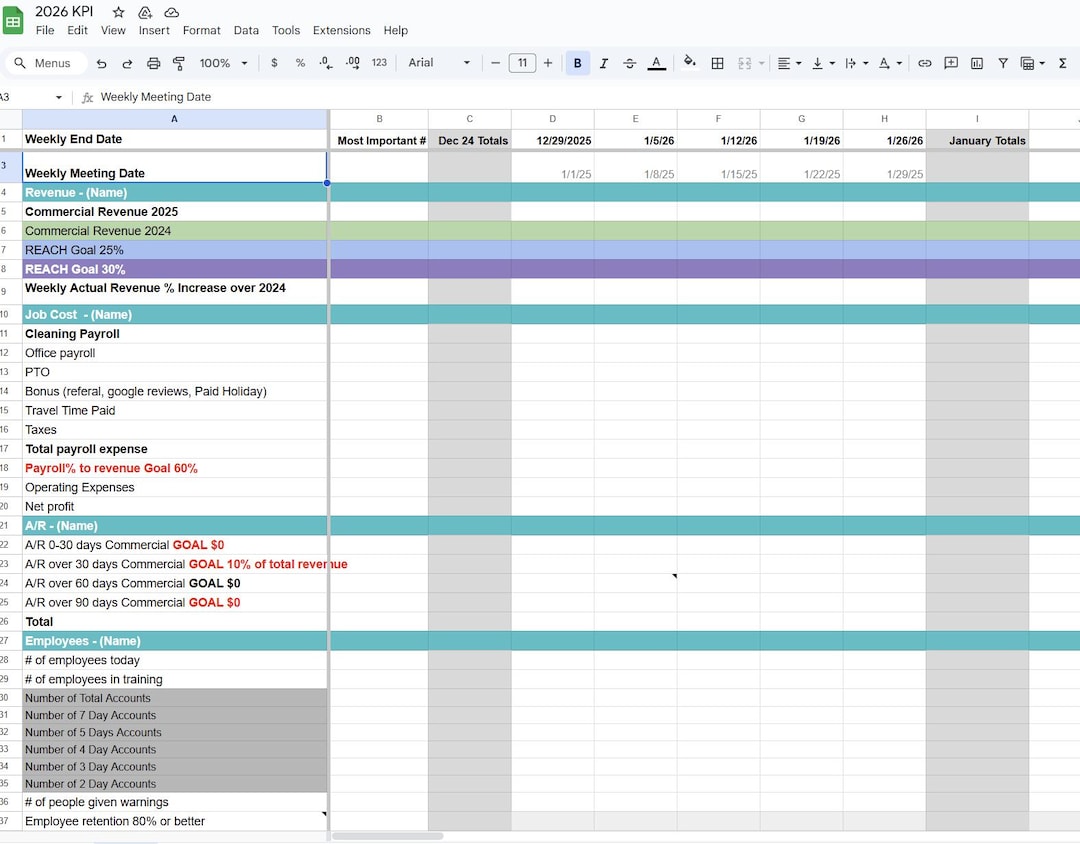Click the Google Sheets home icon

tap(13, 21)
